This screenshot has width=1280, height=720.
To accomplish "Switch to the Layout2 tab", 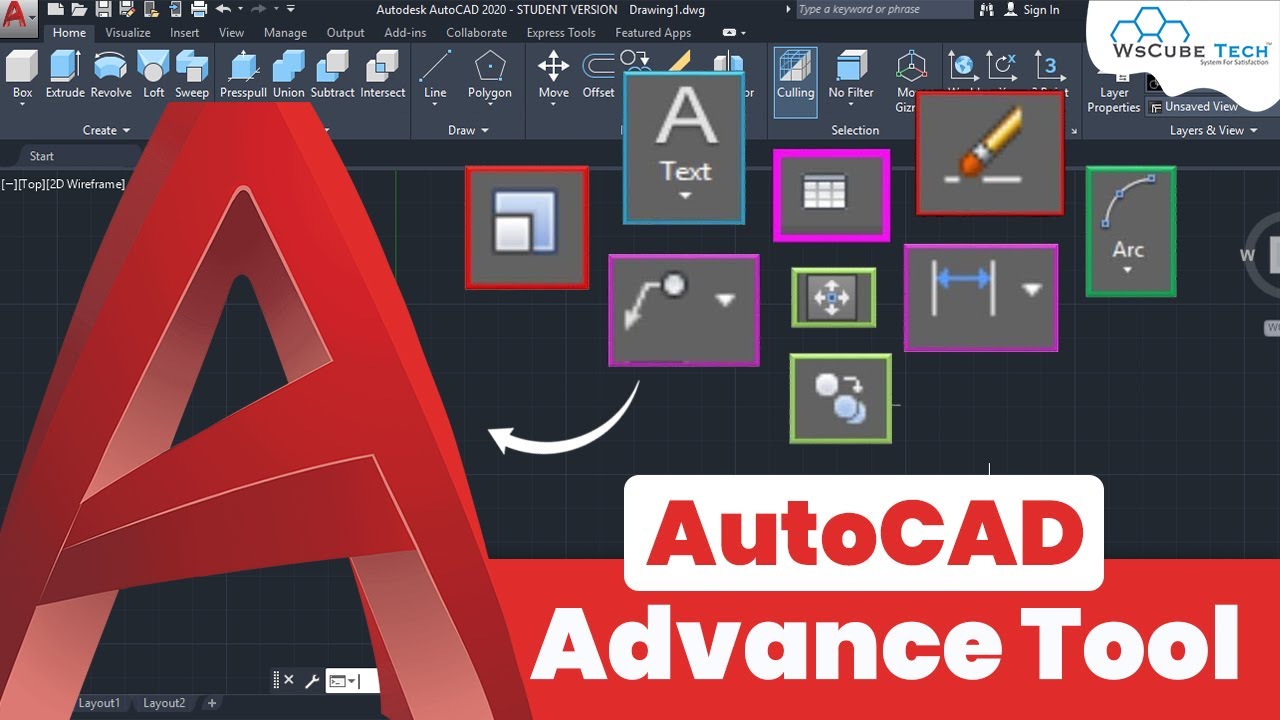I will (x=164, y=703).
